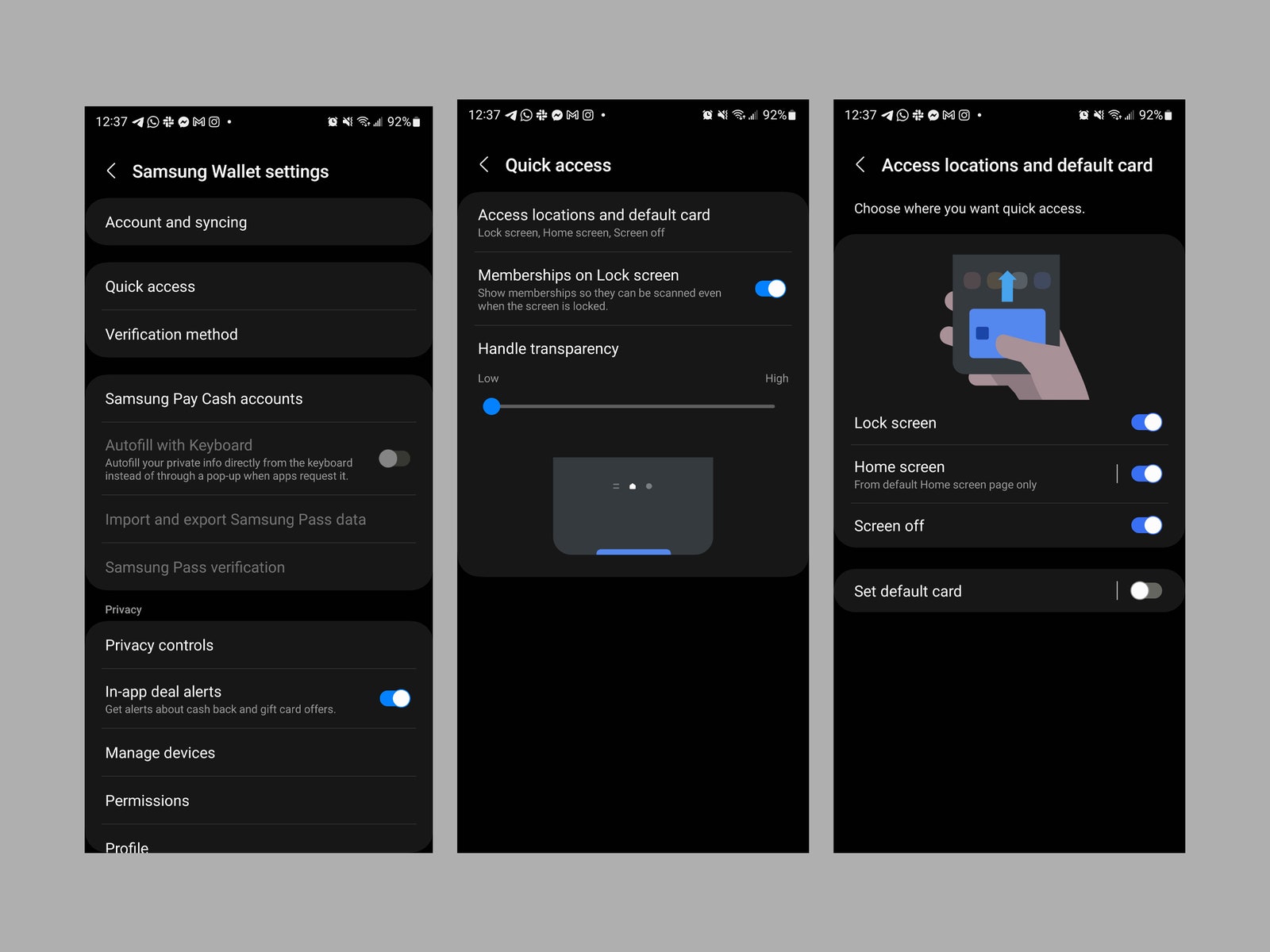Click 'Choose where you want quick access.' text
This screenshot has width=1270, height=952.
pyautogui.click(x=969, y=209)
